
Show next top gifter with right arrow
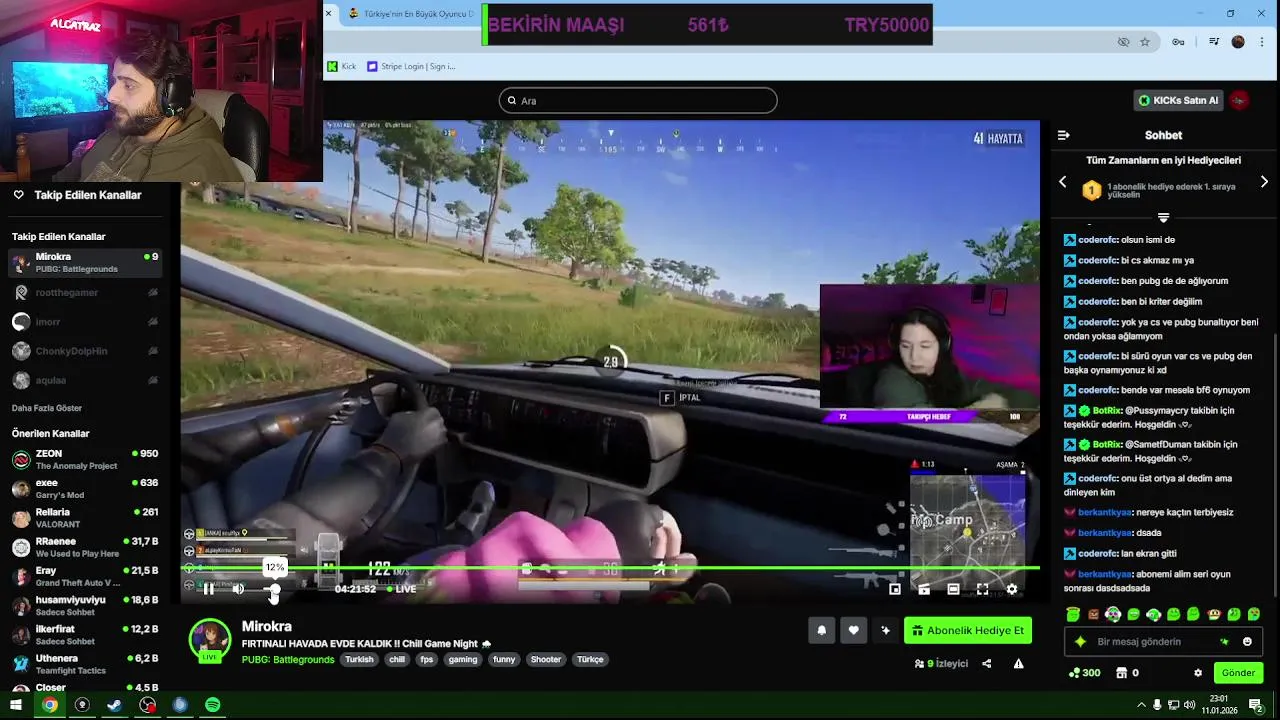point(1264,182)
